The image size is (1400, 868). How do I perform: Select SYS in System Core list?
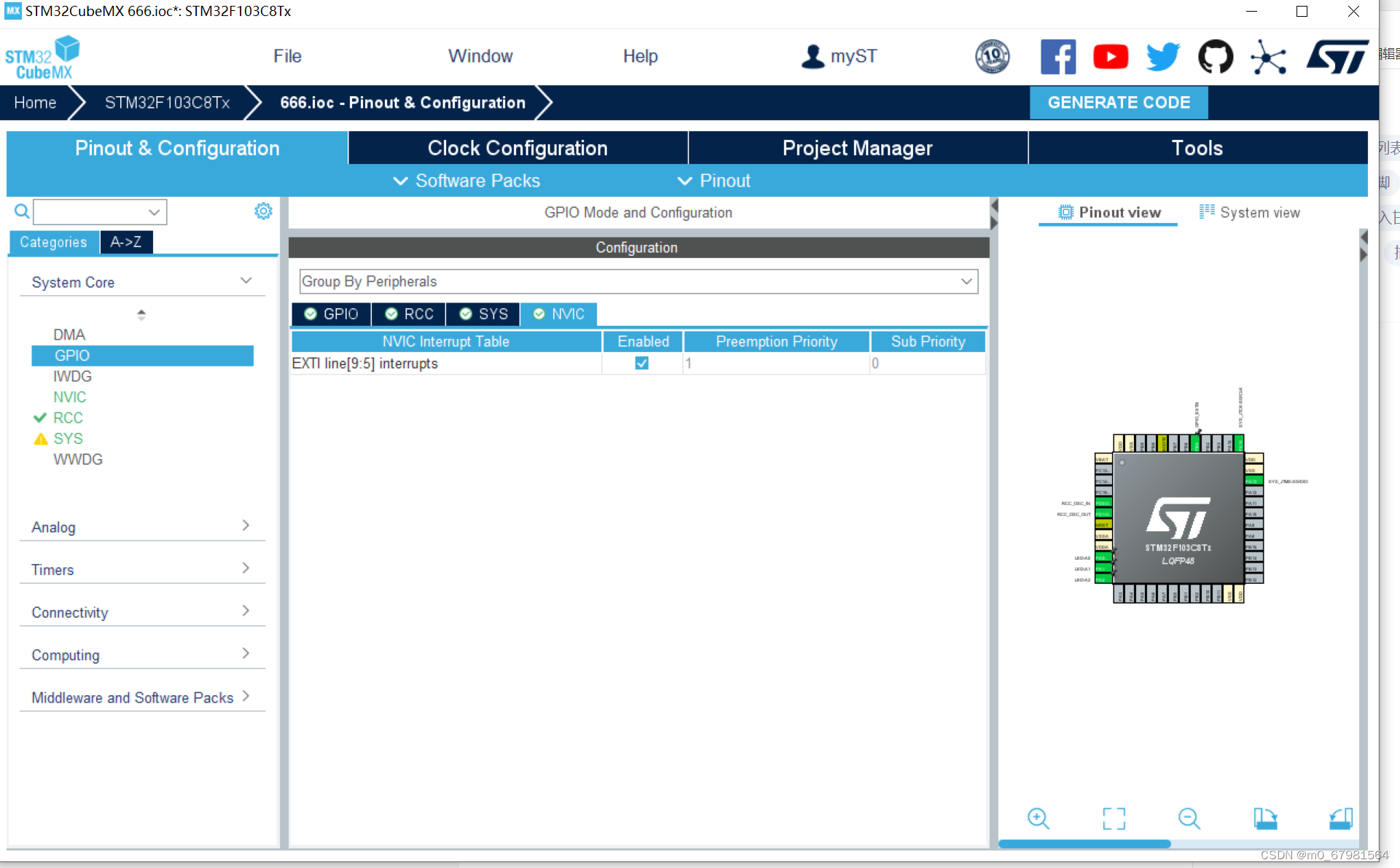(68, 439)
